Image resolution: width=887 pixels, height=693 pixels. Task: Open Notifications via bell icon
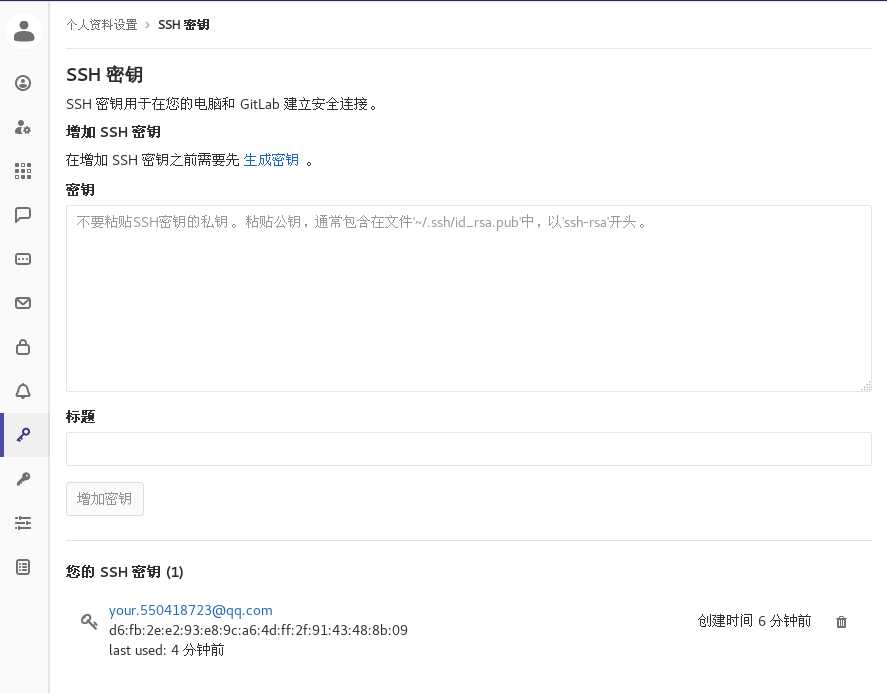click(x=23, y=391)
